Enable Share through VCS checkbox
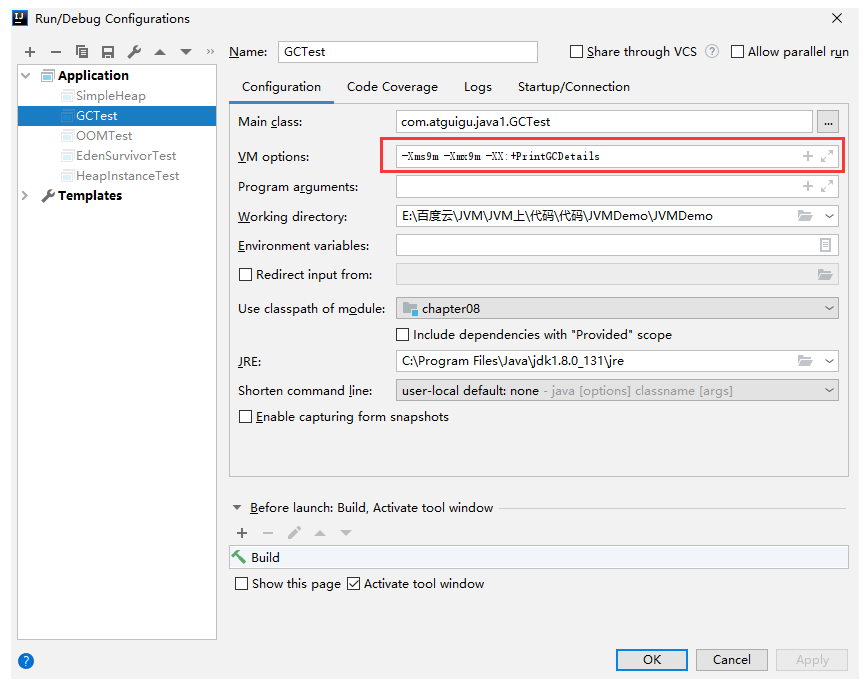The width and height of the screenshot is (865, 687). point(576,51)
